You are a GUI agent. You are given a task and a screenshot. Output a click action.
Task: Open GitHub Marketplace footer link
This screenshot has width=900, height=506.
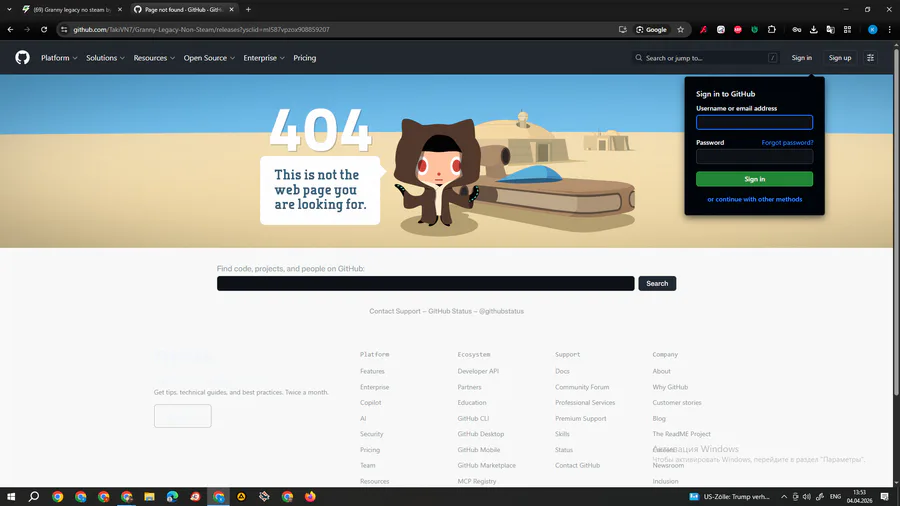coord(486,465)
